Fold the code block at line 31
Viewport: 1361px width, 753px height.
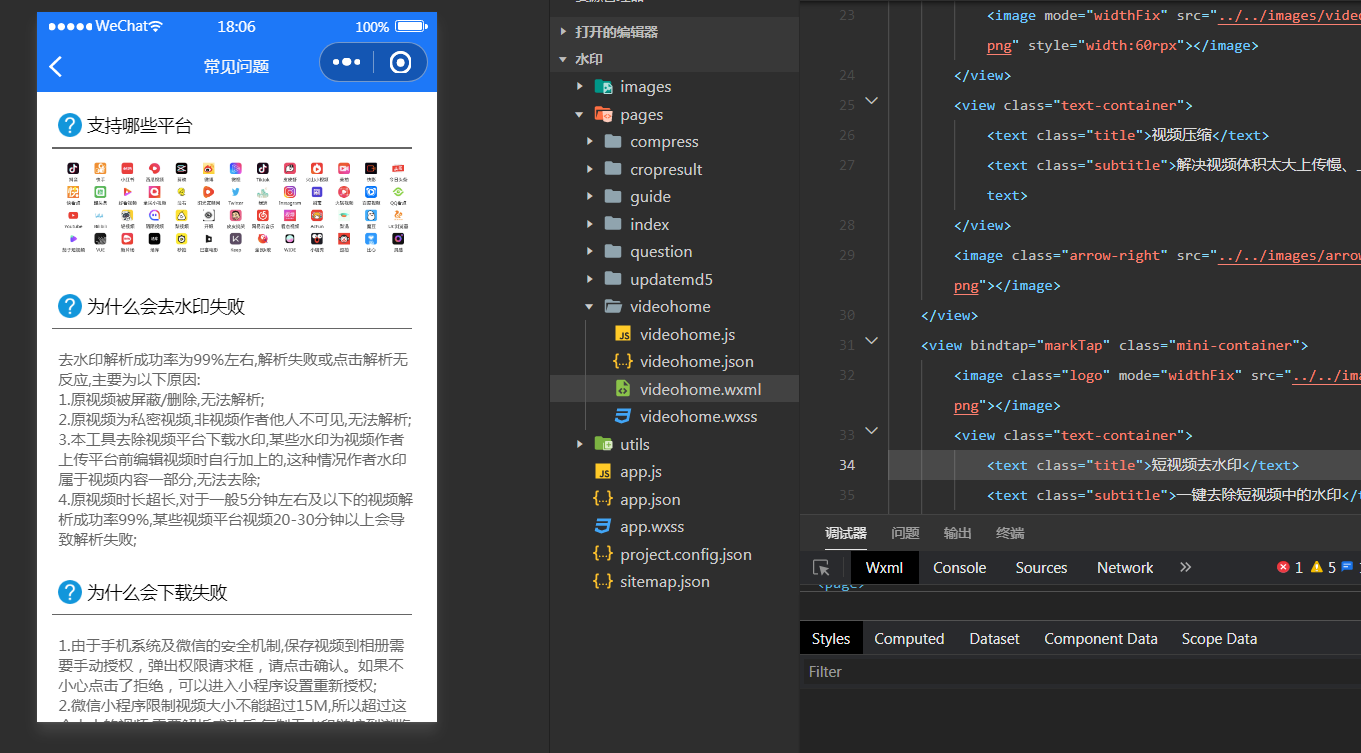871,341
